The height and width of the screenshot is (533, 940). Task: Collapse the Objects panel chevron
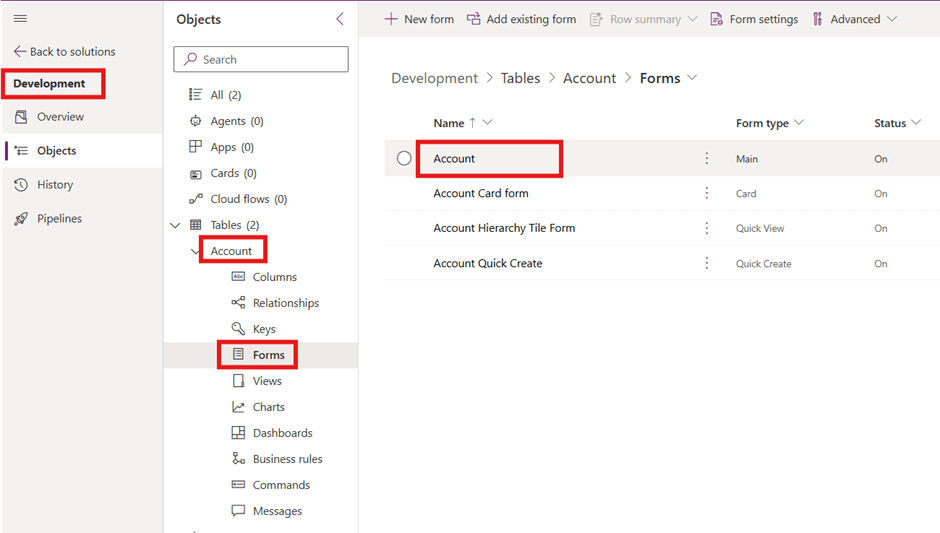340,19
